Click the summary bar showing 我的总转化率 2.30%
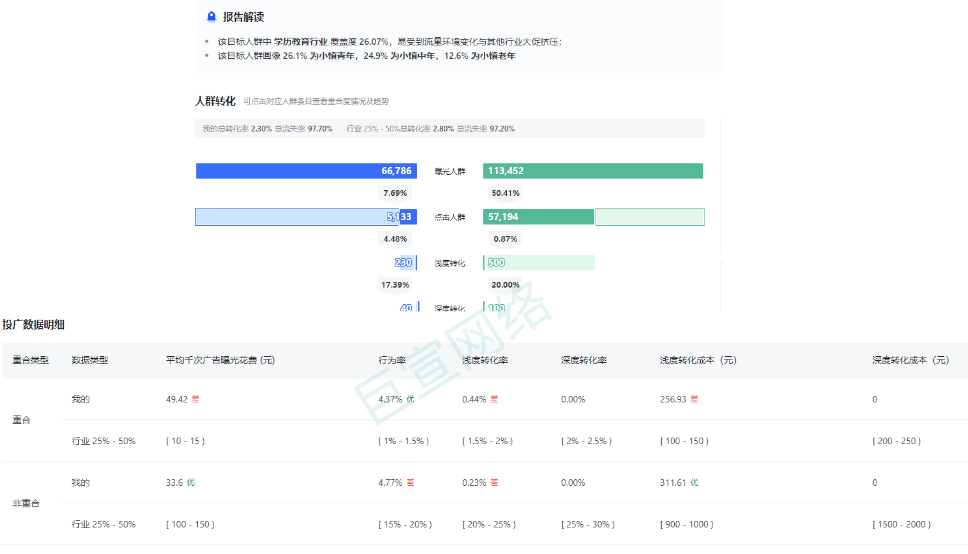This screenshot has width=968, height=554. [x=449, y=128]
